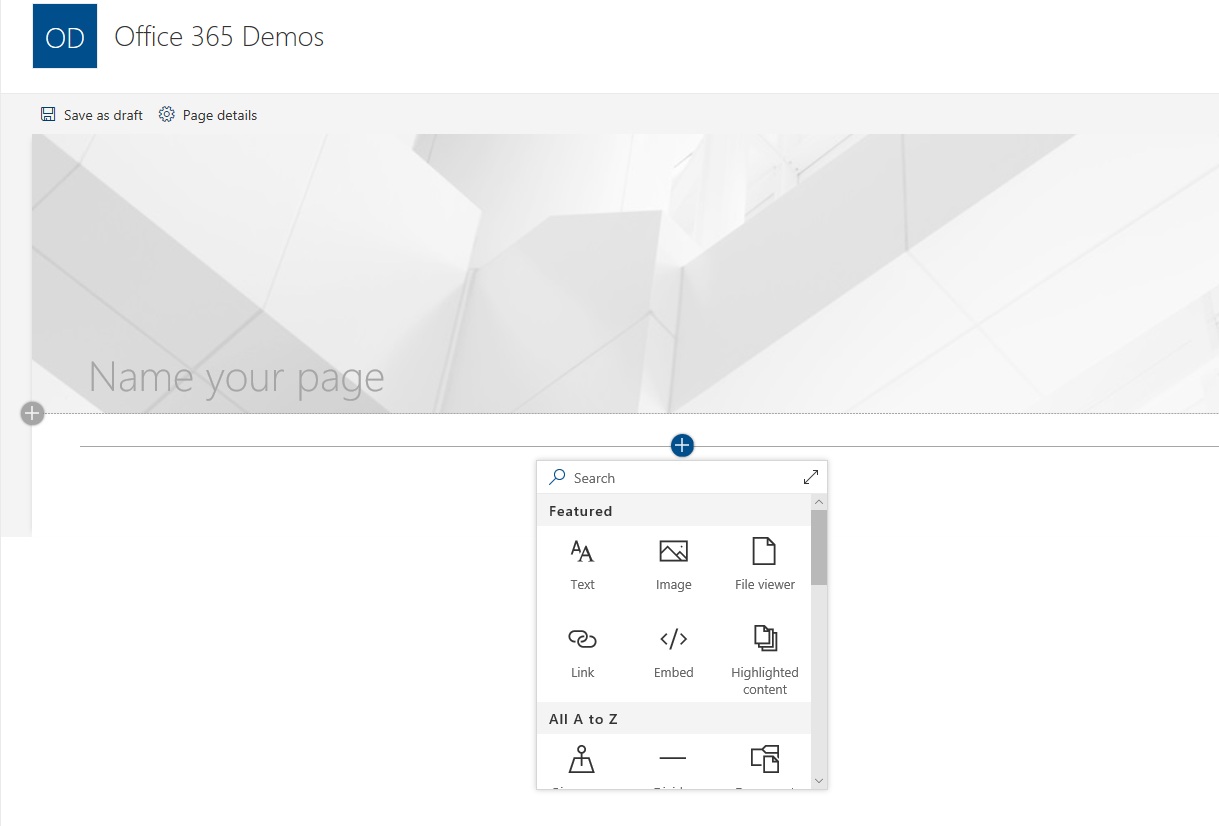Click the magnifier search icon in web part picker
This screenshot has width=1219, height=826.
[558, 478]
